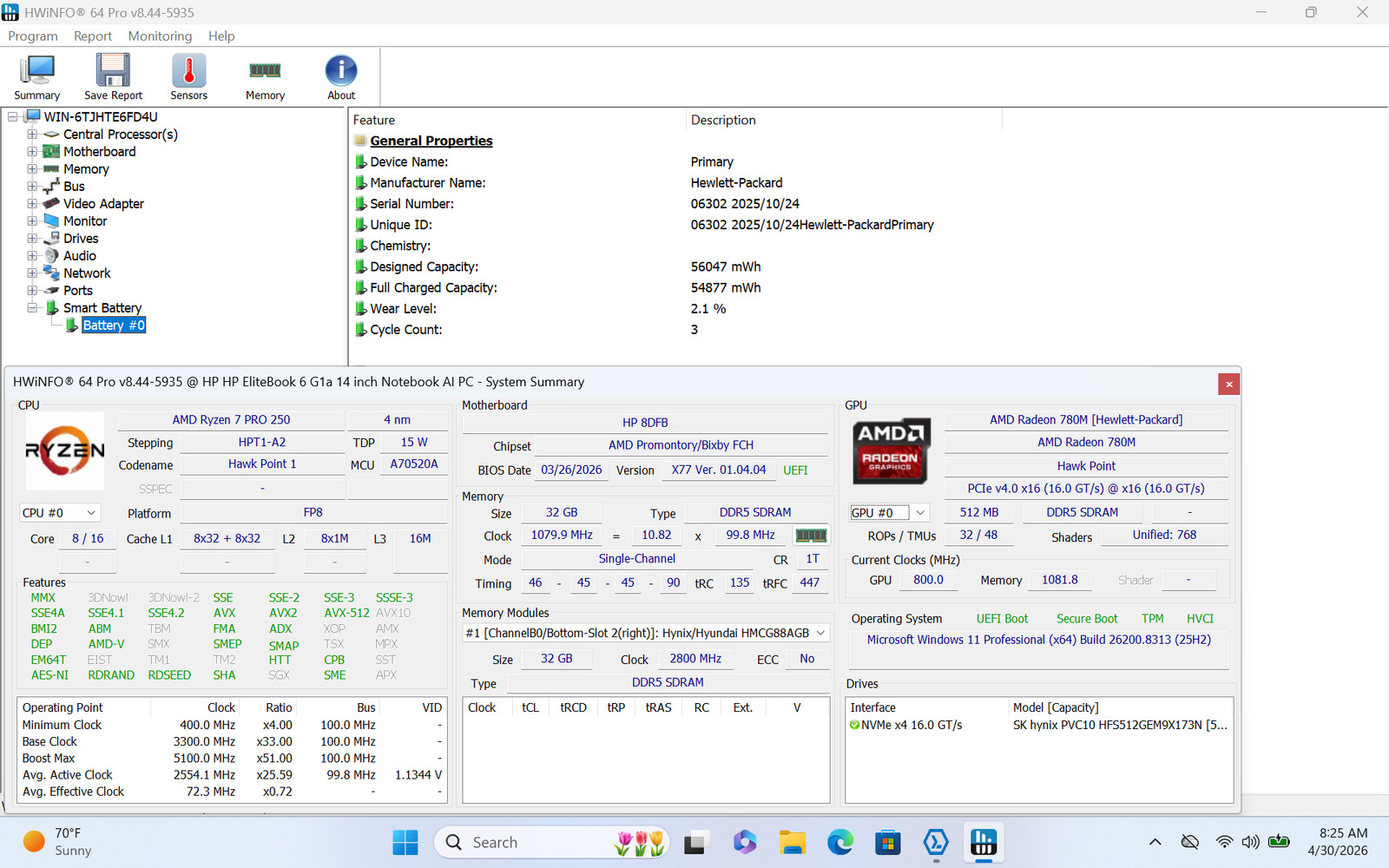Click the volume tray icon
Viewport: 1389px width, 868px height.
point(1251,842)
